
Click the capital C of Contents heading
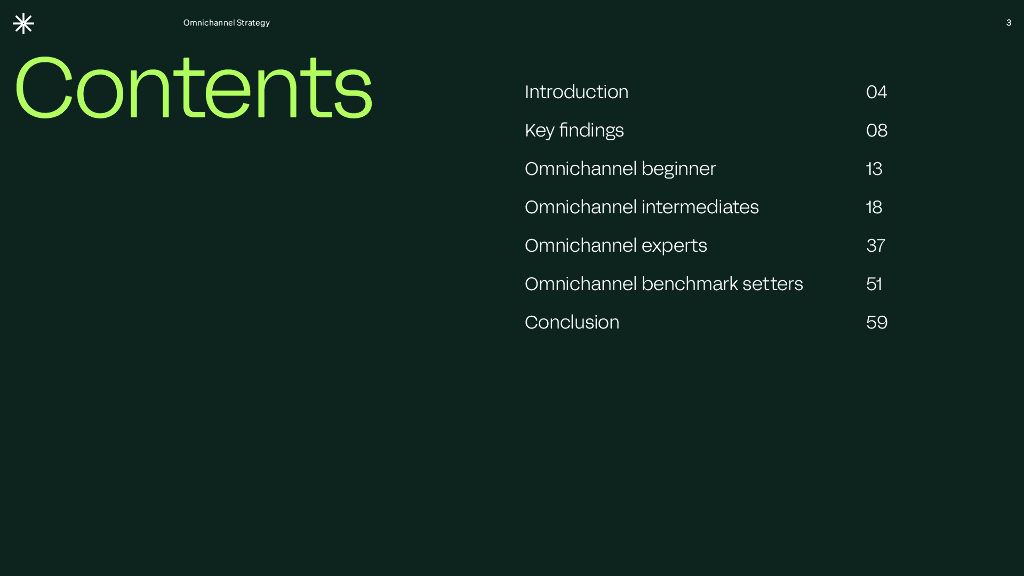(47, 88)
